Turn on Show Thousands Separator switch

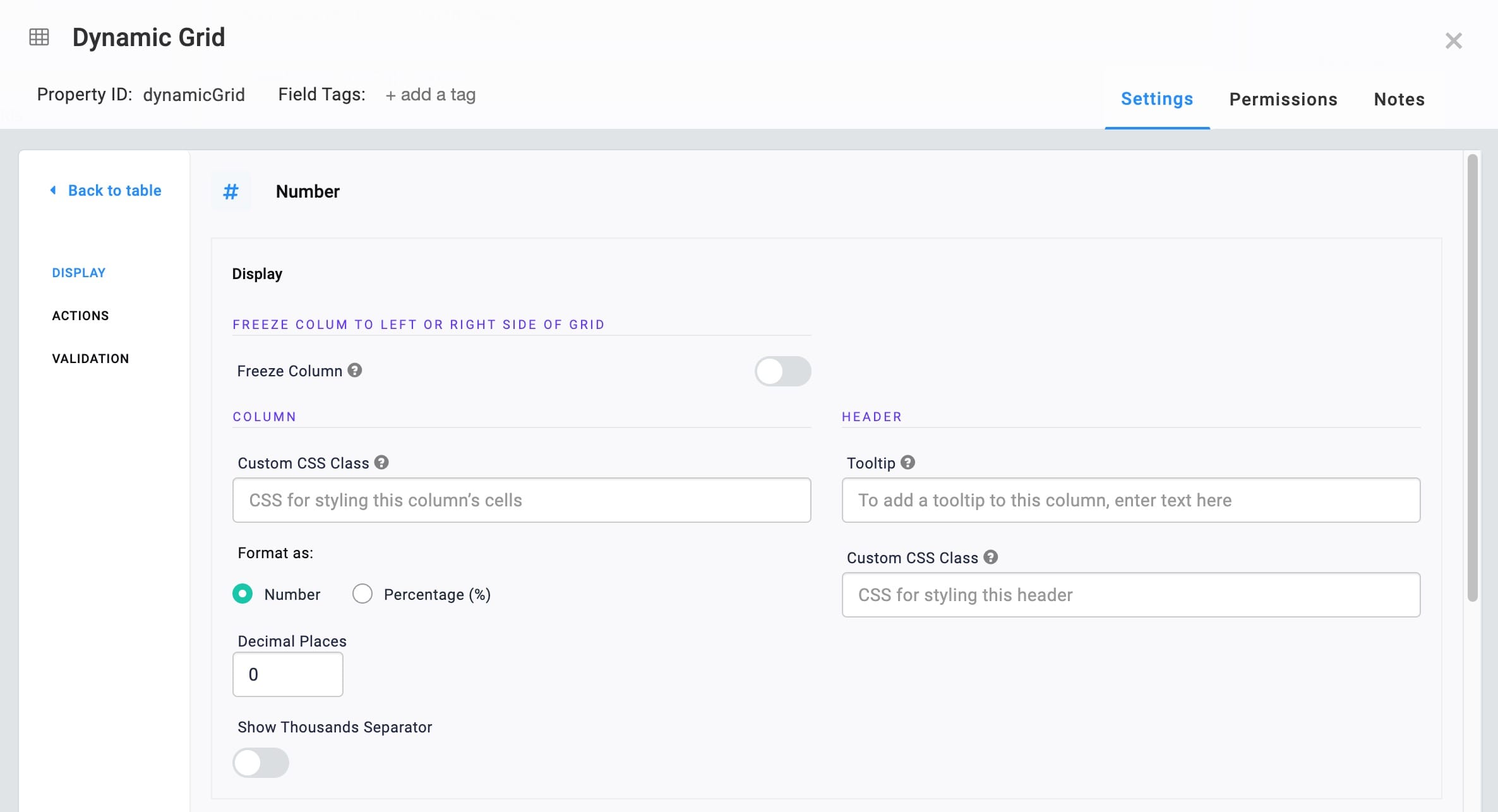coord(261,763)
